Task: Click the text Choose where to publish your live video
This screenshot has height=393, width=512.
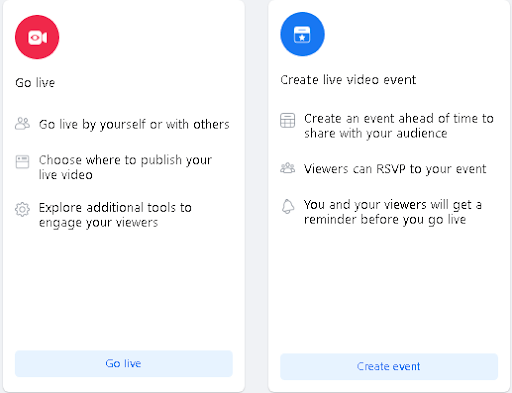Action: [125, 167]
